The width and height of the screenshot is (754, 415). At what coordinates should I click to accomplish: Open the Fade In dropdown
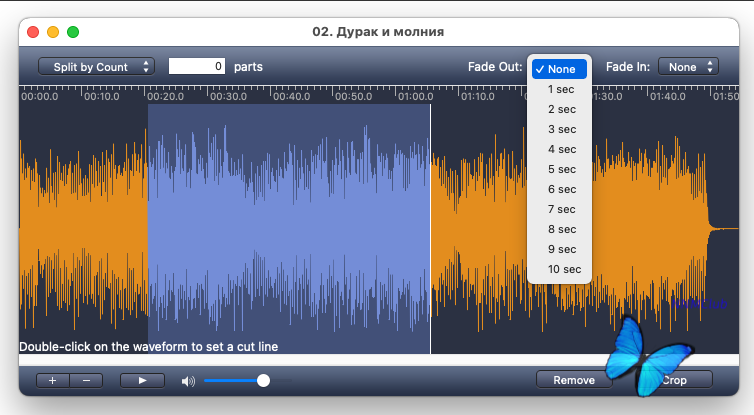tap(688, 67)
